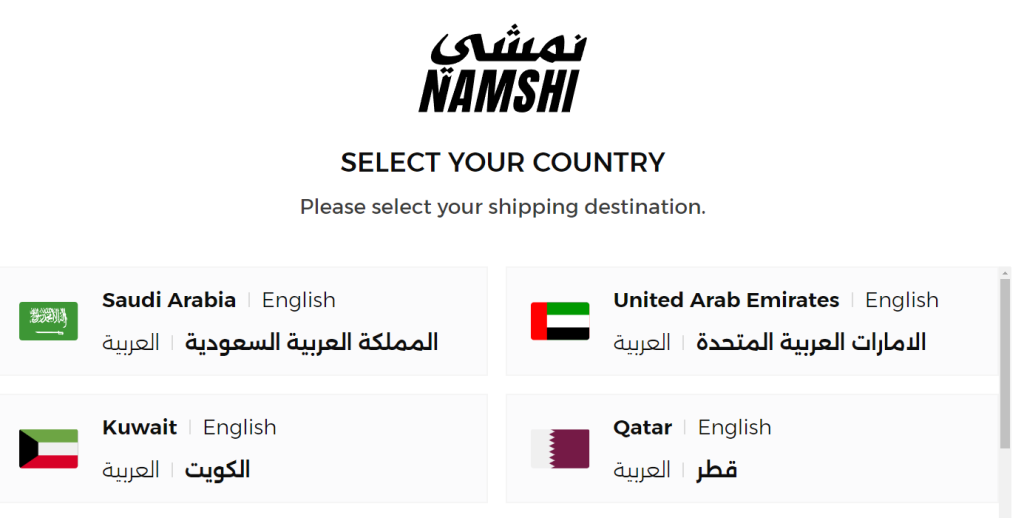Choose Arabic العربية for Saudi Arabia
This screenshot has width=1024, height=518.
pyautogui.click(x=131, y=343)
